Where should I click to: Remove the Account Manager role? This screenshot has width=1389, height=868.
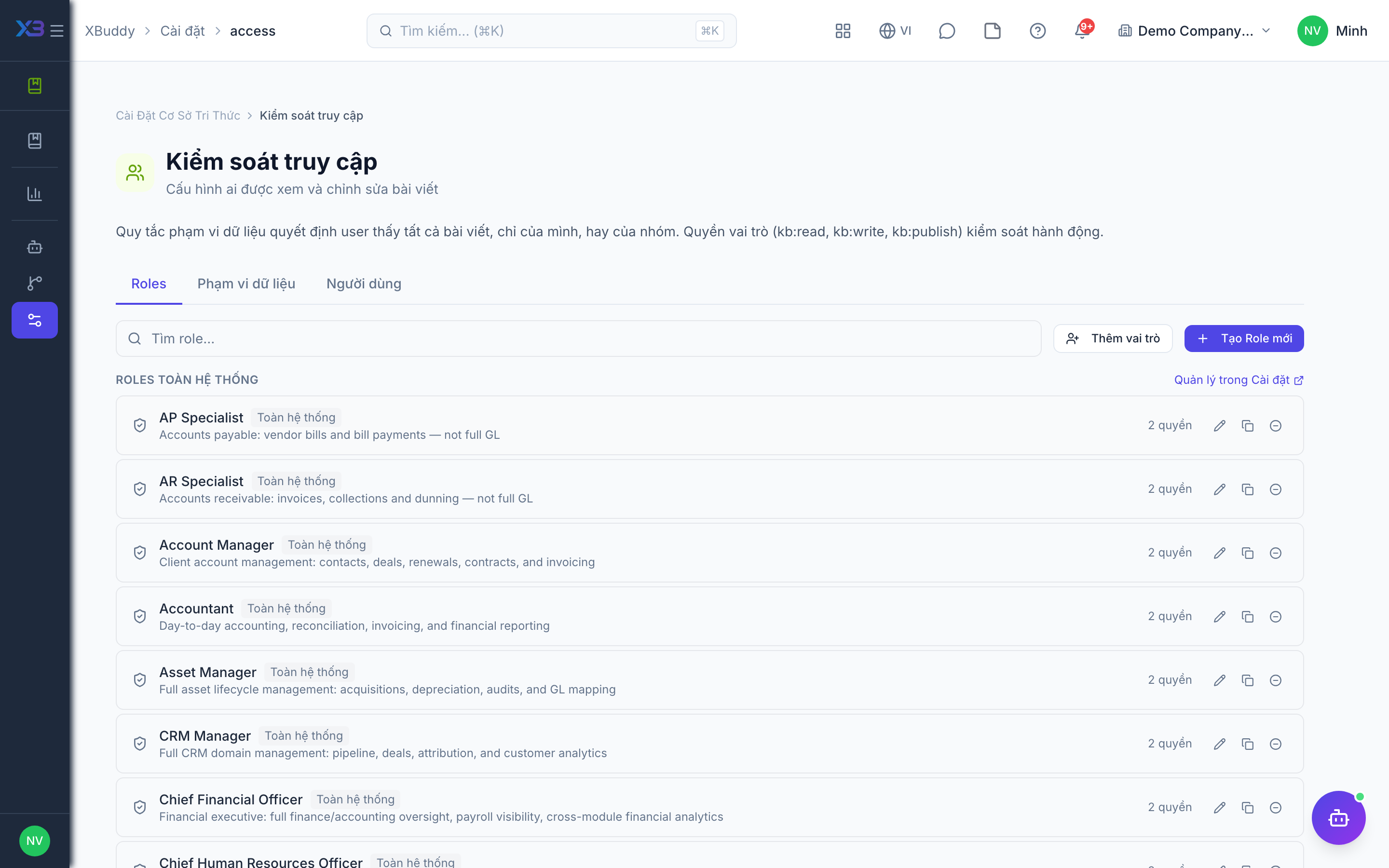(1275, 553)
